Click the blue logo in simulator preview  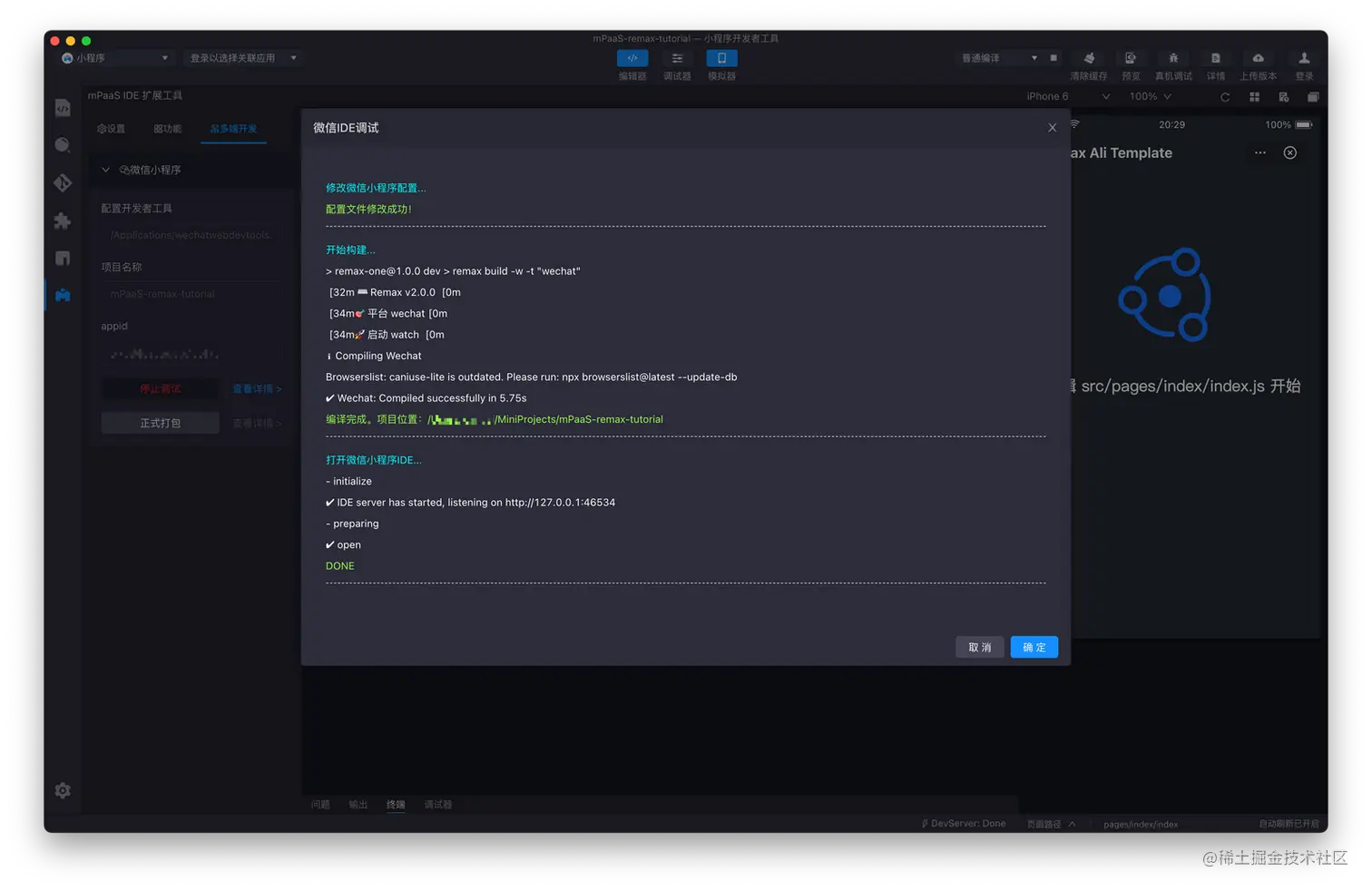(1165, 295)
